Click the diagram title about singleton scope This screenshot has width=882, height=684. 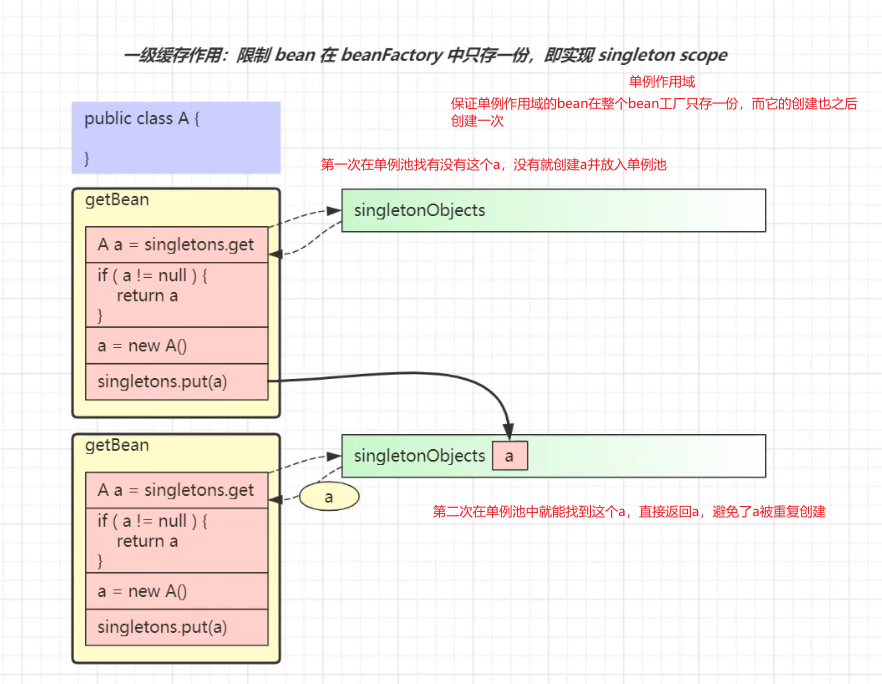click(425, 55)
